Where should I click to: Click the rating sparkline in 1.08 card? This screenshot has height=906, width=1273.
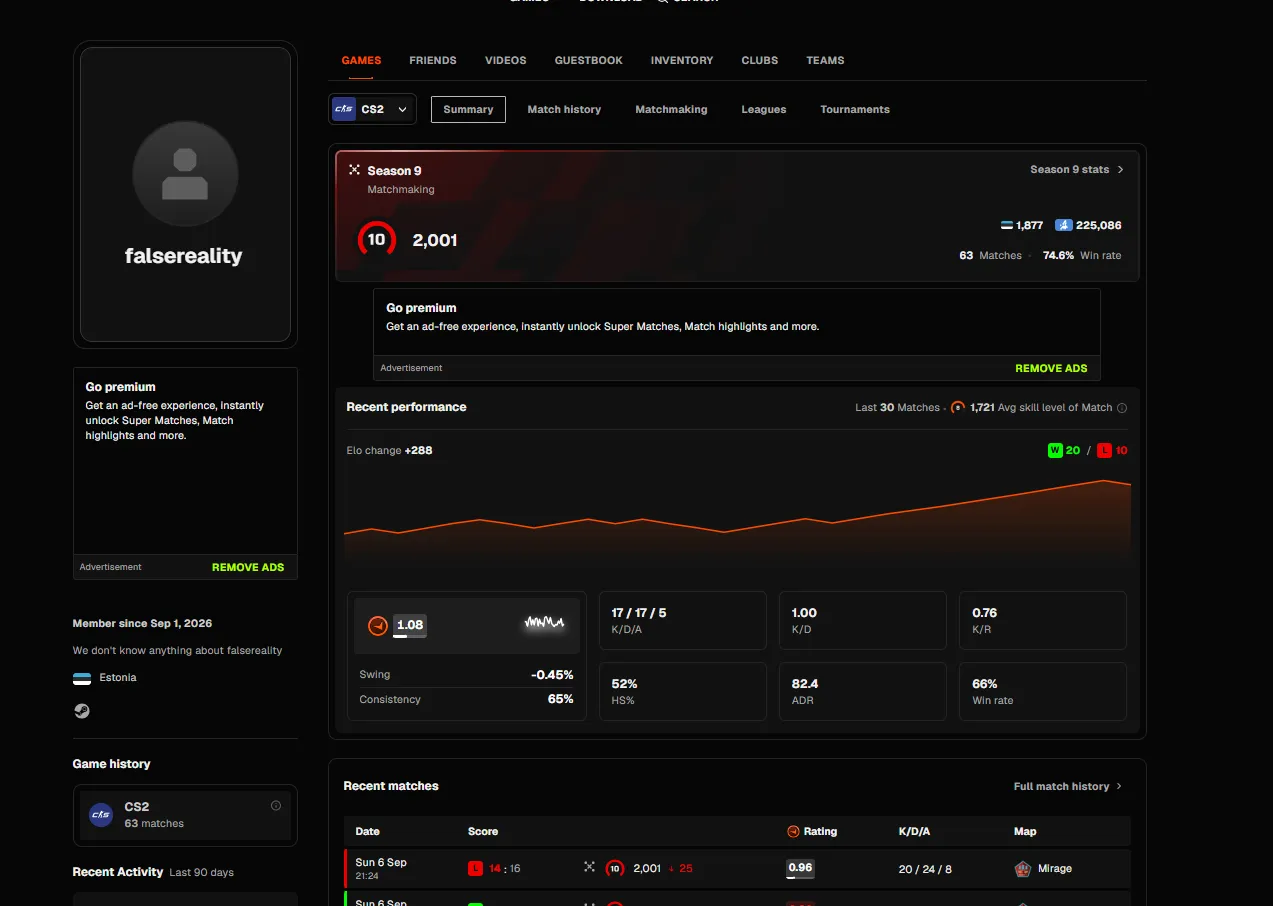[544, 623]
